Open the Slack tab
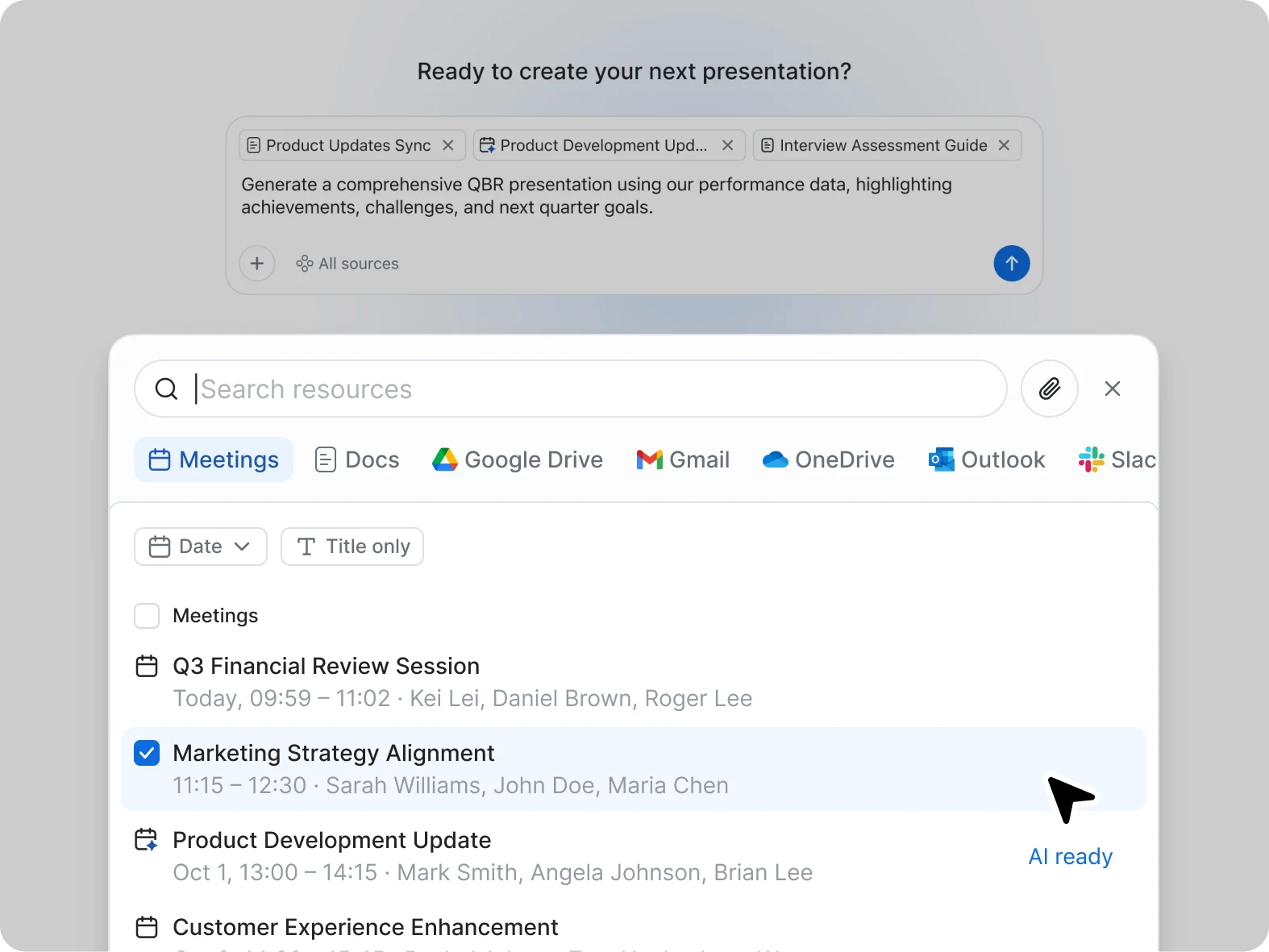Image resolution: width=1269 pixels, height=952 pixels. point(1117,459)
